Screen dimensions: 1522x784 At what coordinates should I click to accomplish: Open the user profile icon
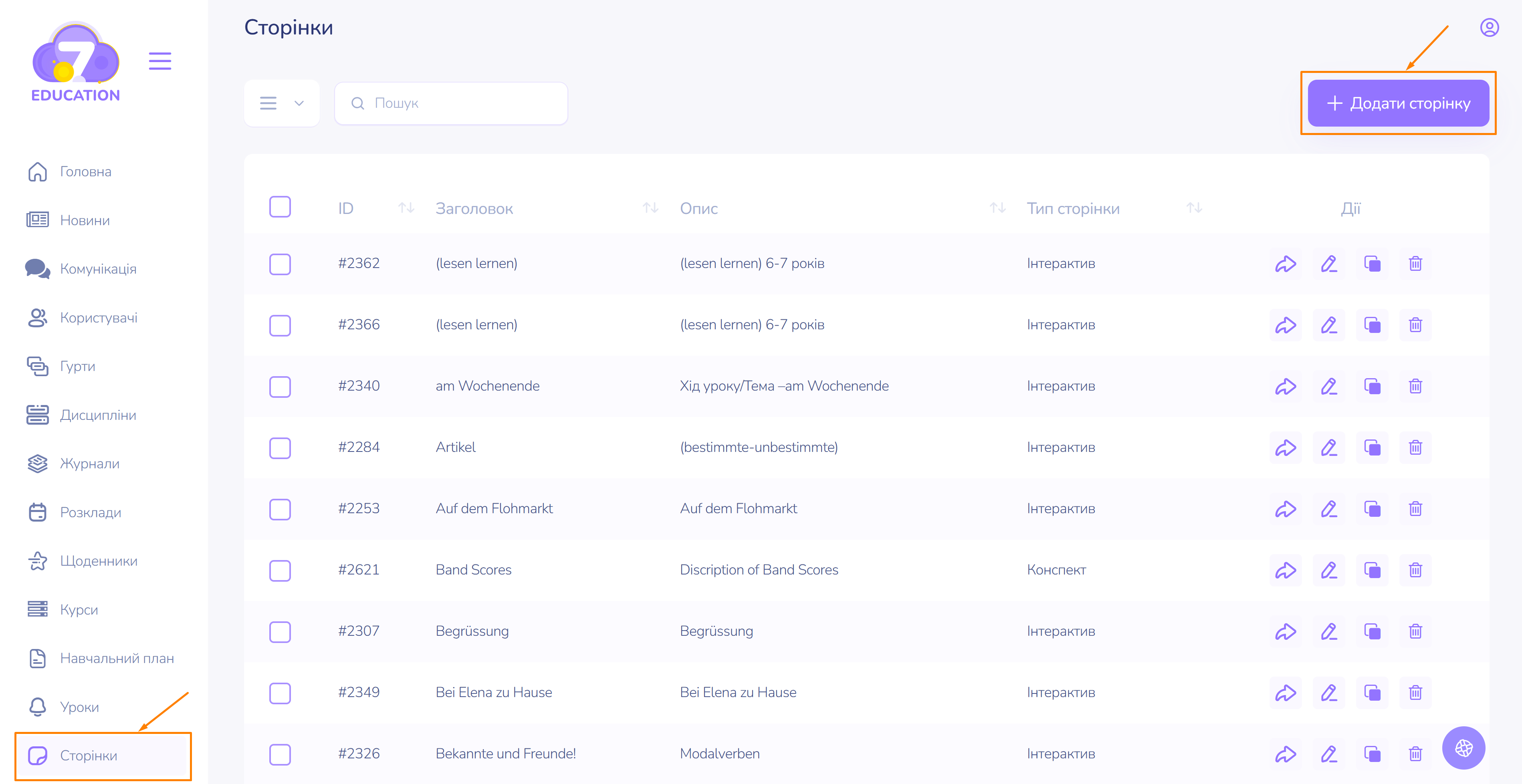point(1489,28)
